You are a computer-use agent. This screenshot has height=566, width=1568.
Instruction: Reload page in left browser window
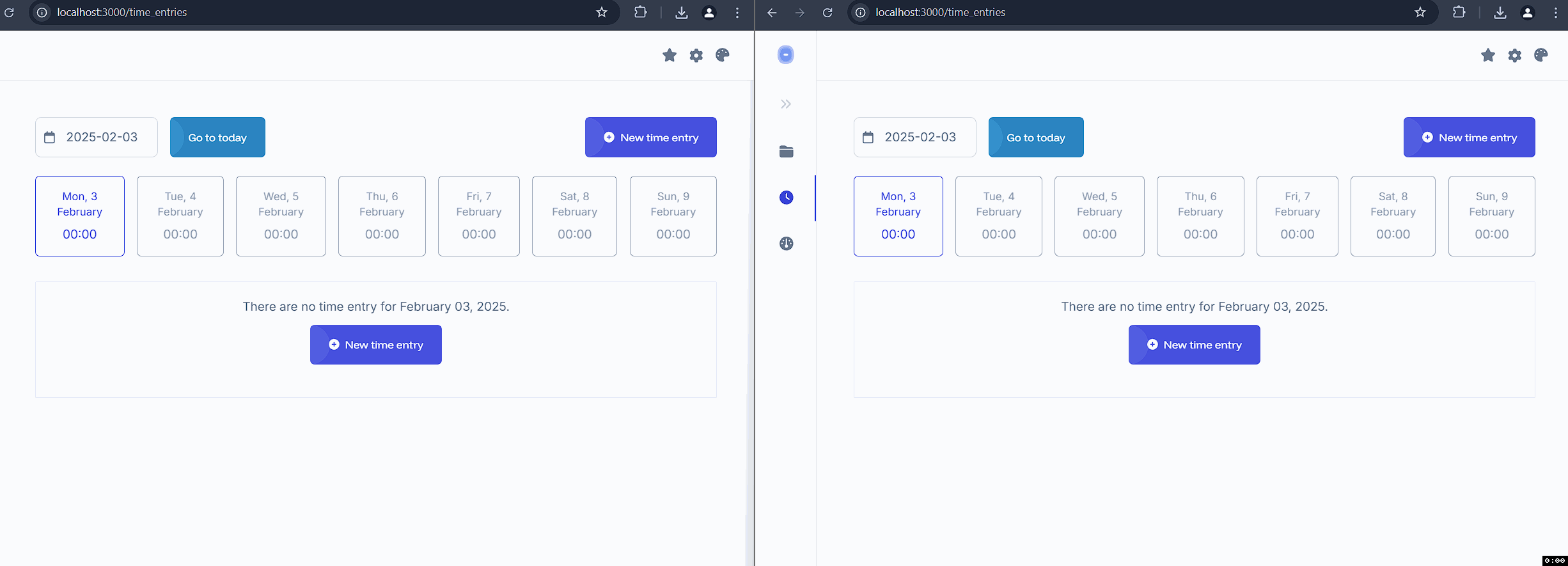tap(9, 12)
